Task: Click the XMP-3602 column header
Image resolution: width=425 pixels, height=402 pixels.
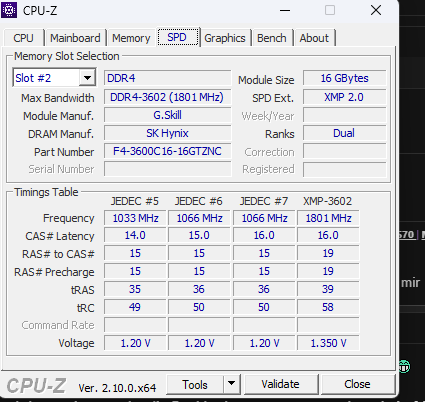Action: 327,201
